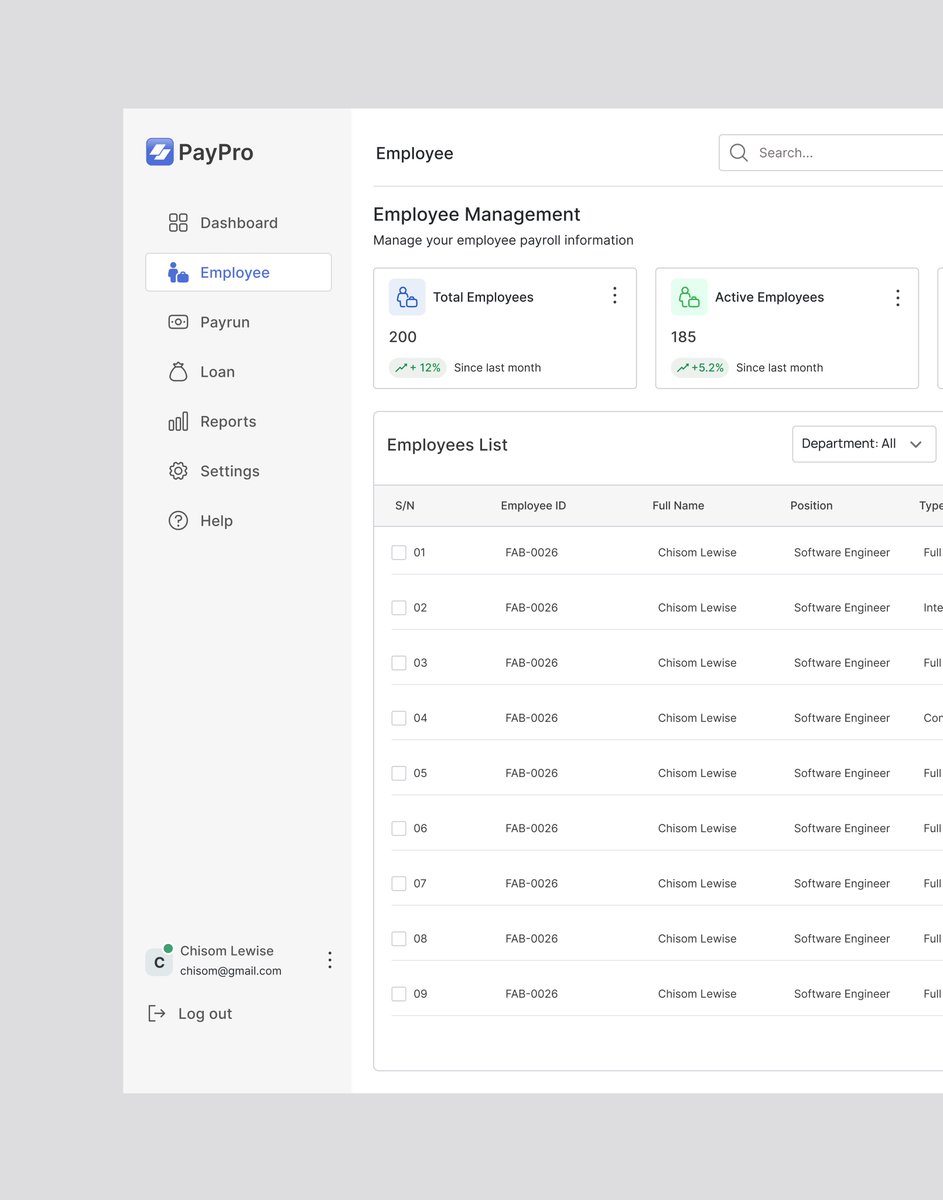This screenshot has height=1200, width=943.
Task: Click the +12% trend badge
Action: [417, 368]
